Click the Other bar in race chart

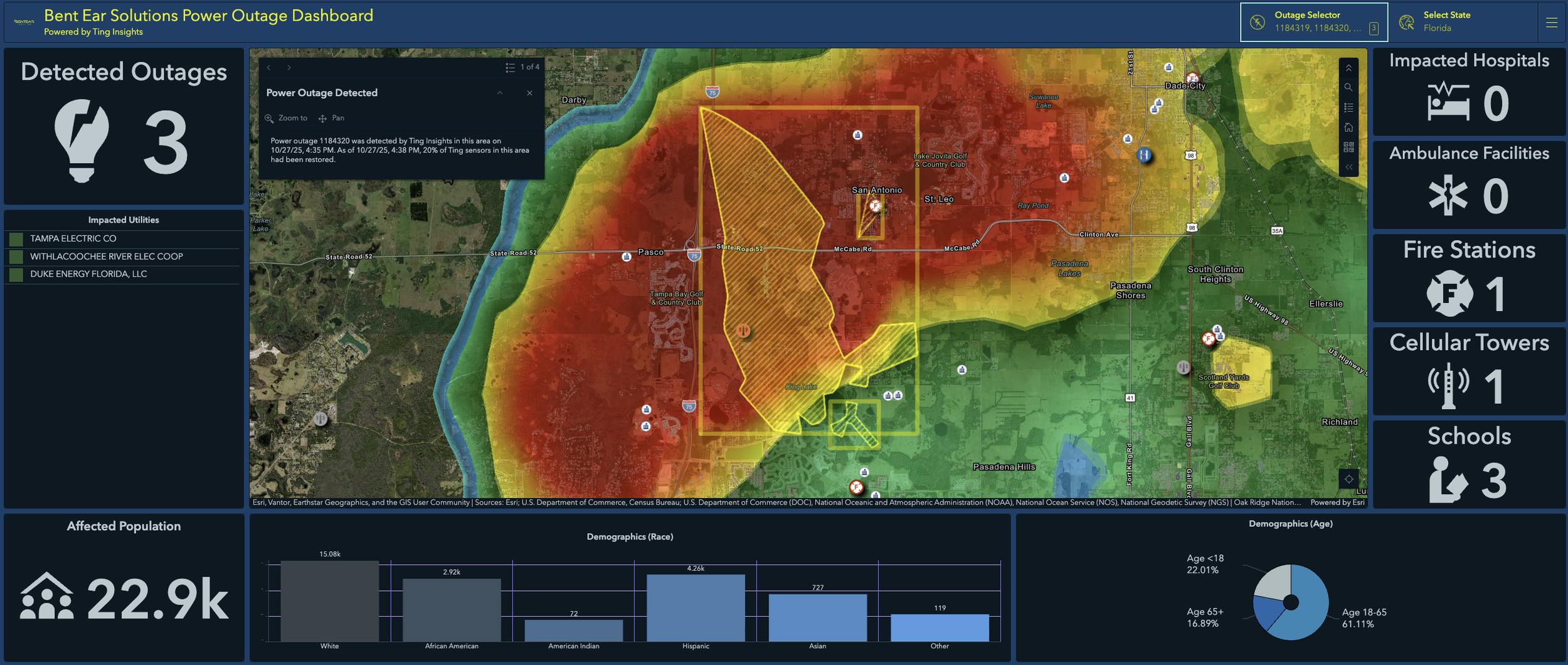click(x=940, y=628)
